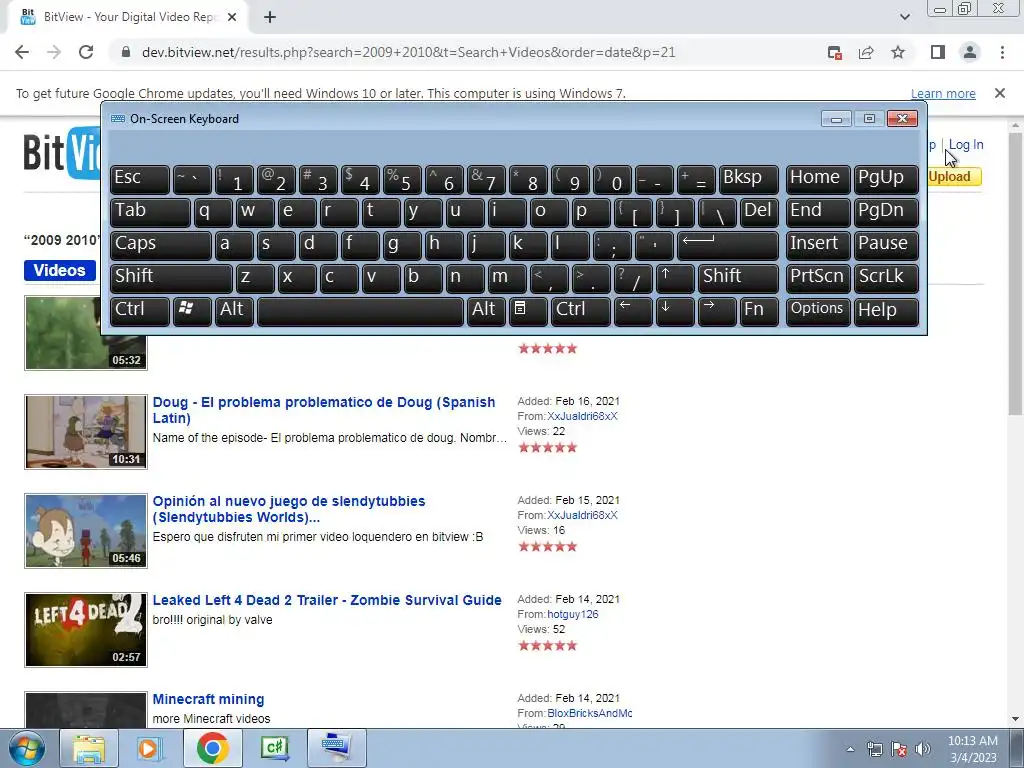Toggle the left Alt key

click(x=234, y=311)
